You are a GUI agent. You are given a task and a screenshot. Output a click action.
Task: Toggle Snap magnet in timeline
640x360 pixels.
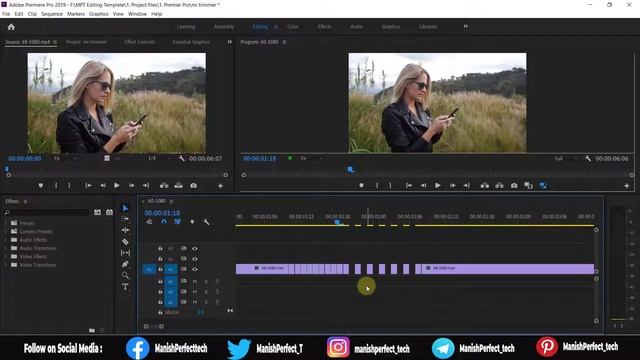pos(164,222)
